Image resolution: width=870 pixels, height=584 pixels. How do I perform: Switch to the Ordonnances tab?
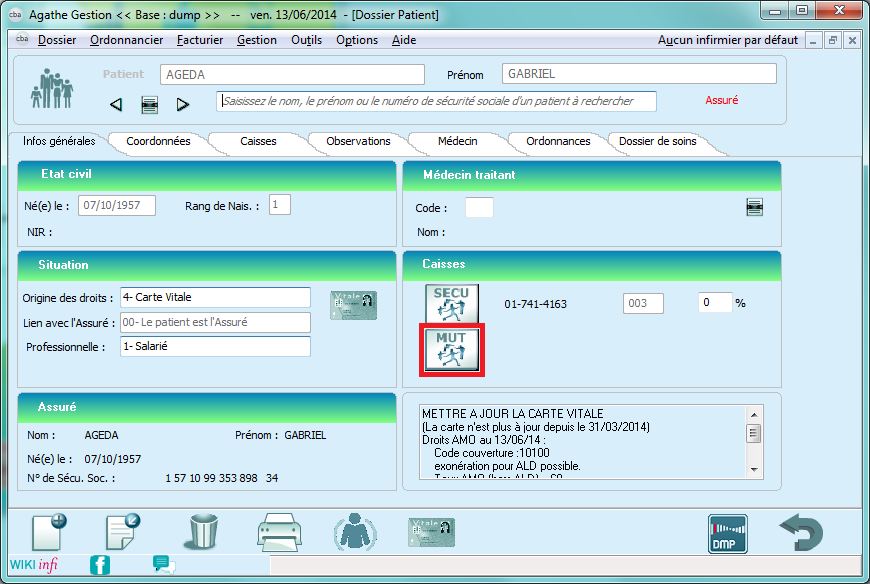(x=558, y=141)
